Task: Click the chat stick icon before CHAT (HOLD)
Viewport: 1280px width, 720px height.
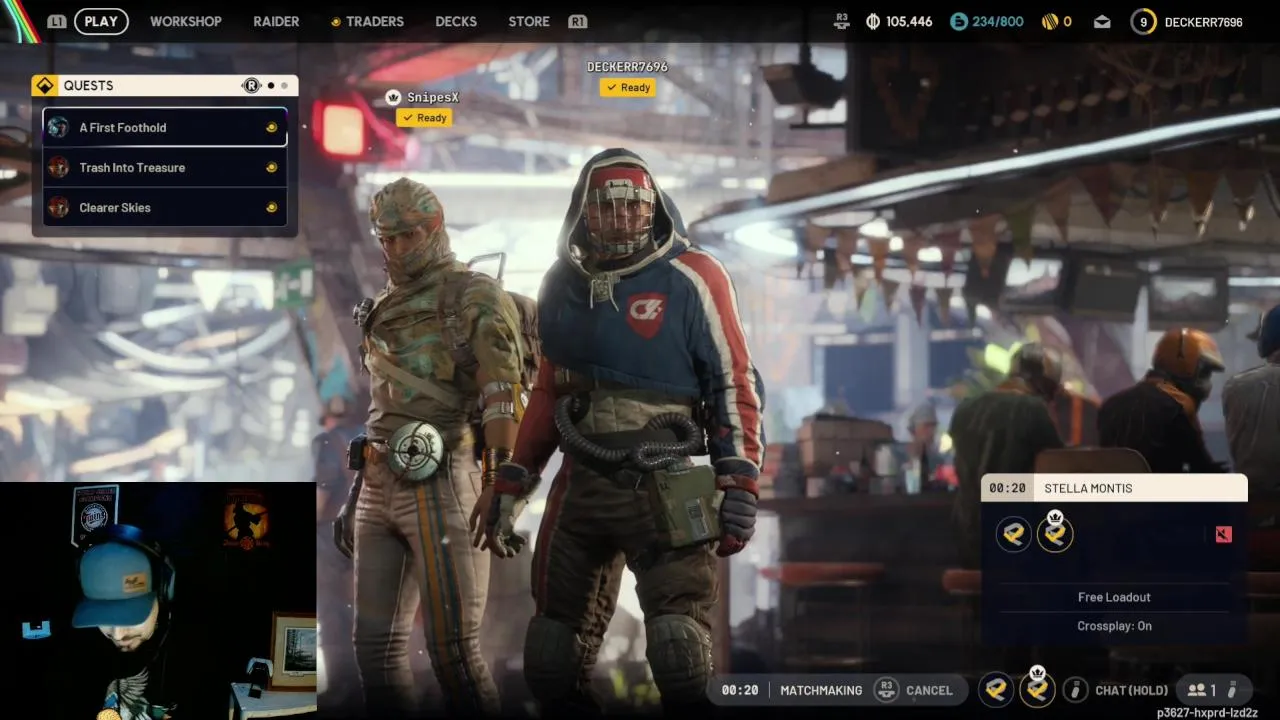Action: pyautogui.click(x=1075, y=690)
